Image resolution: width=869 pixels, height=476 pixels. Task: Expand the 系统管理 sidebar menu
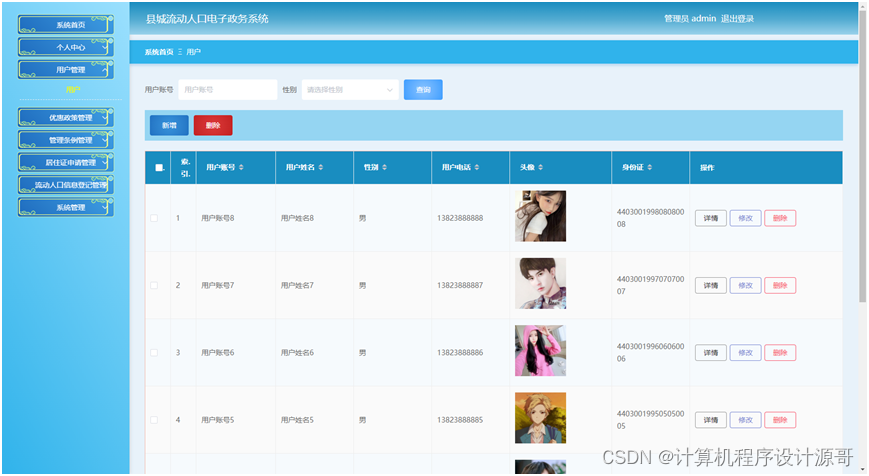coord(66,207)
